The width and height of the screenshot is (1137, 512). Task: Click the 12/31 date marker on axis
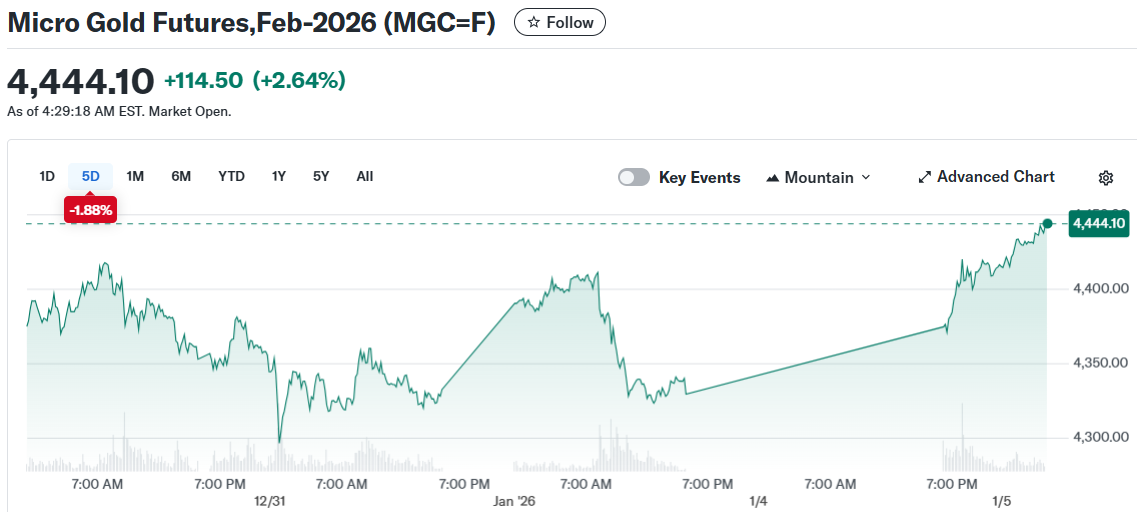(270, 500)
